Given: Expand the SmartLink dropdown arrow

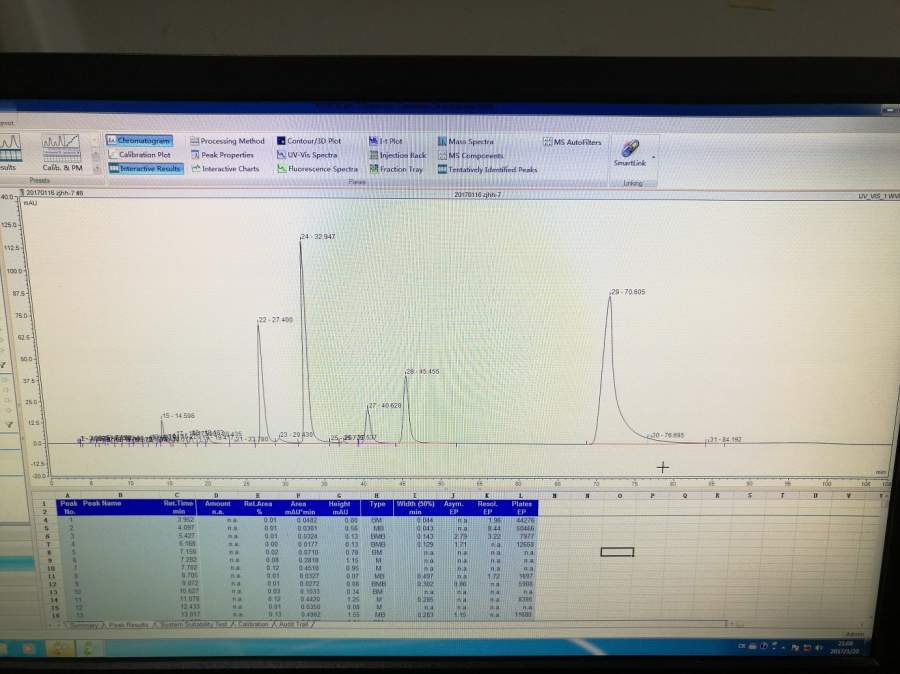Looking at the screenshot, I should point(653,157).
